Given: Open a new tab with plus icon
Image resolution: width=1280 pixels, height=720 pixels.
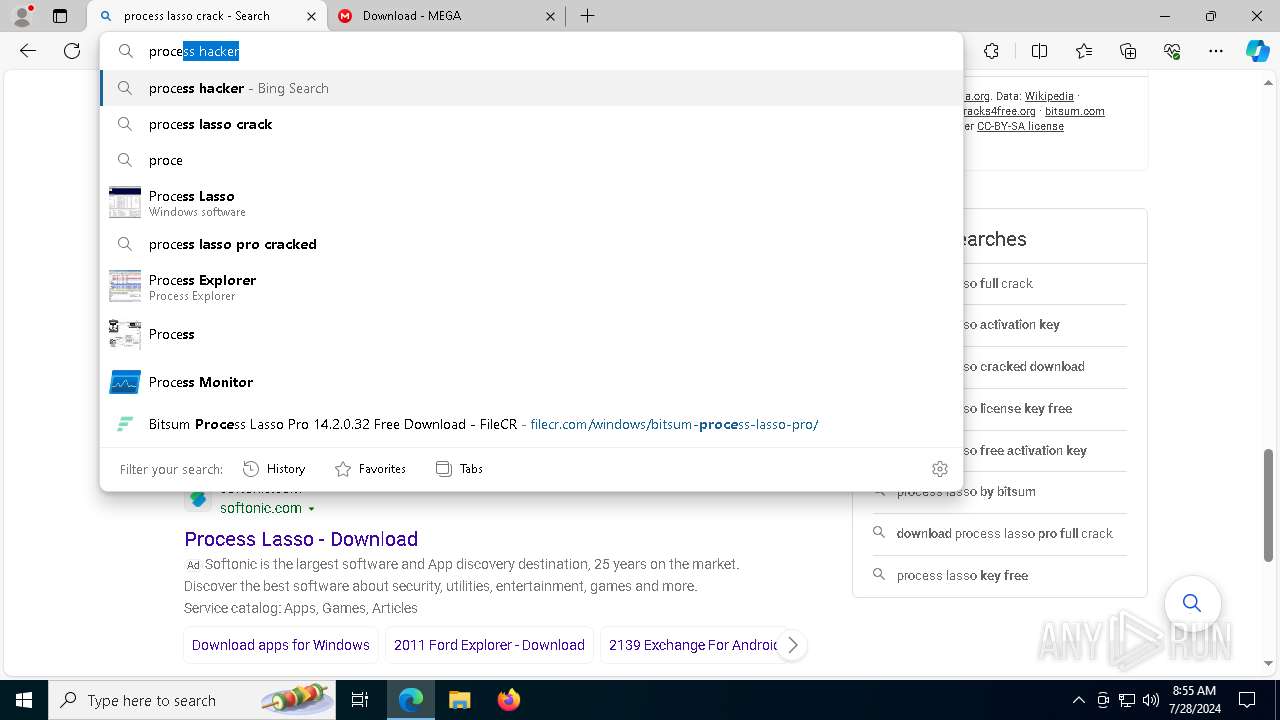Looking at the screenshot, I should [588, 16].
